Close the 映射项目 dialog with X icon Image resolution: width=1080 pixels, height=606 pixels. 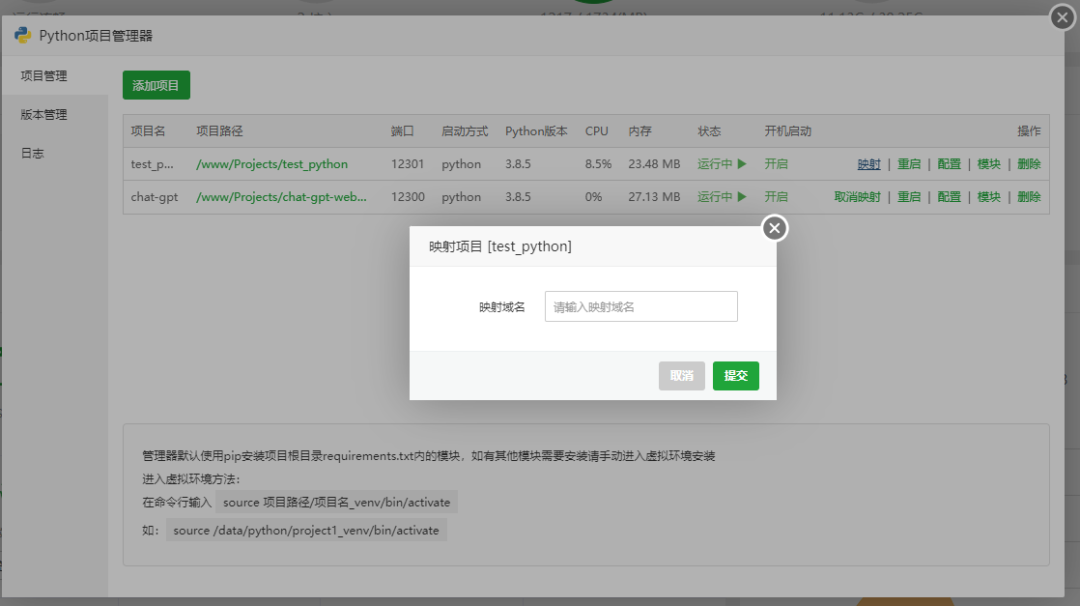(x=774, y=229)
